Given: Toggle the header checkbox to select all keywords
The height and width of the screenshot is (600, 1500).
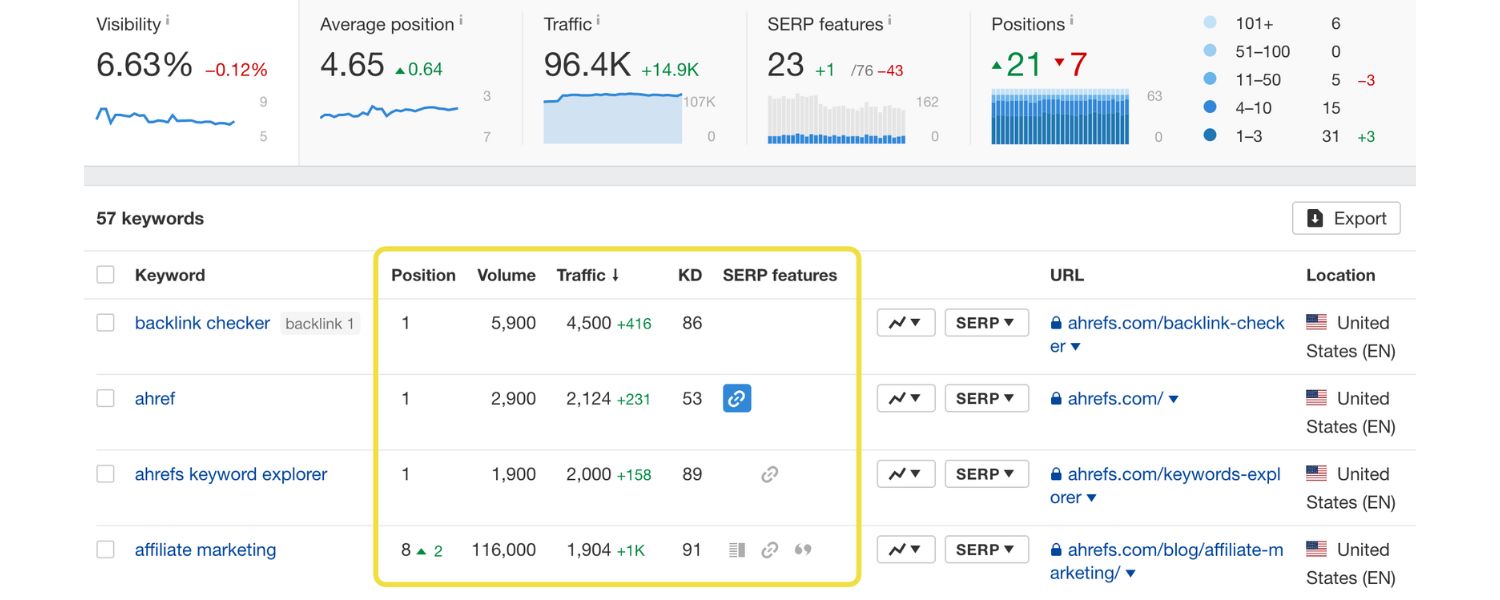Looking at the screenshot, I should pos(105,274).
